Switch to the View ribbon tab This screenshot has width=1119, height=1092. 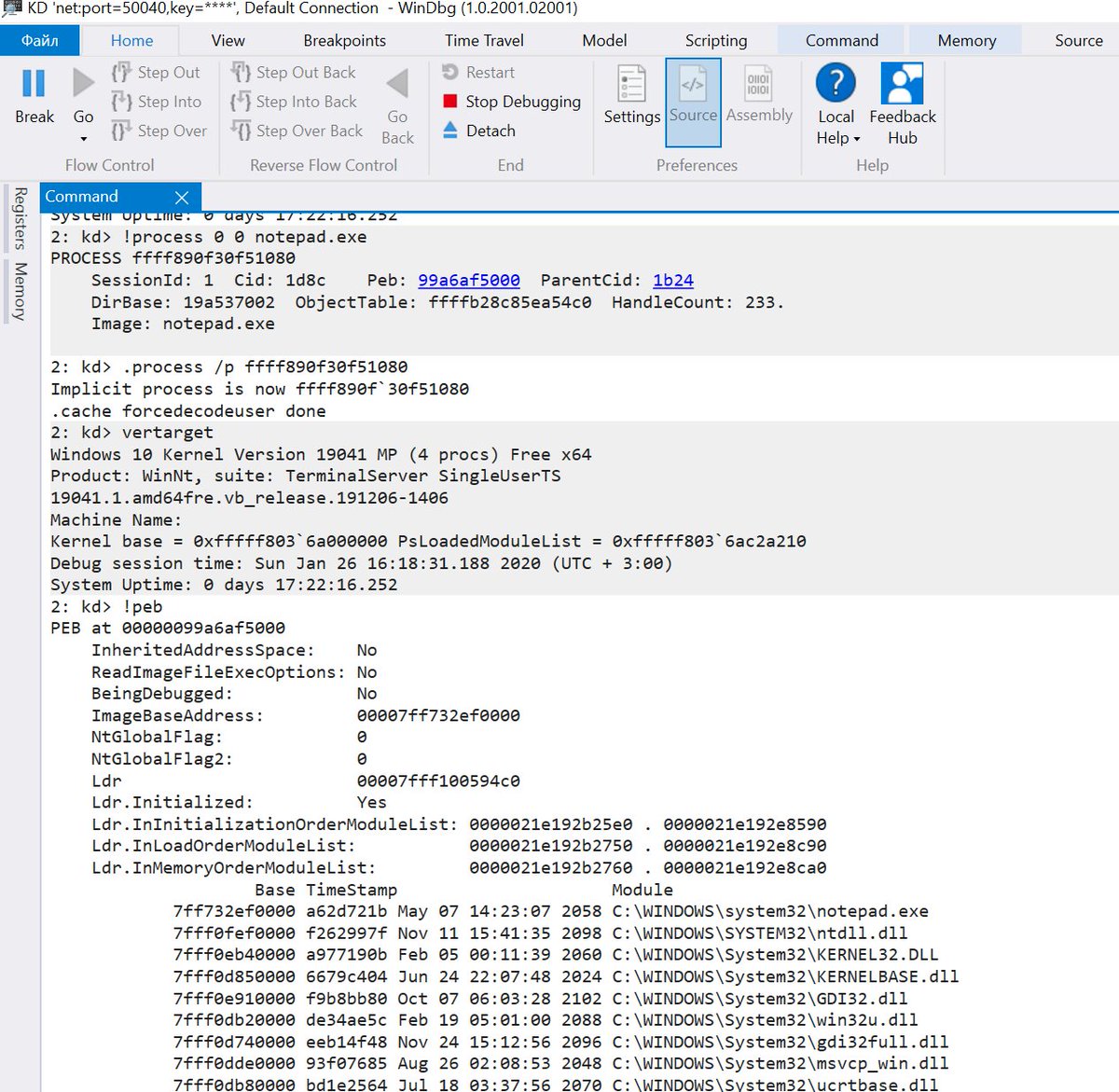(228, 41)
